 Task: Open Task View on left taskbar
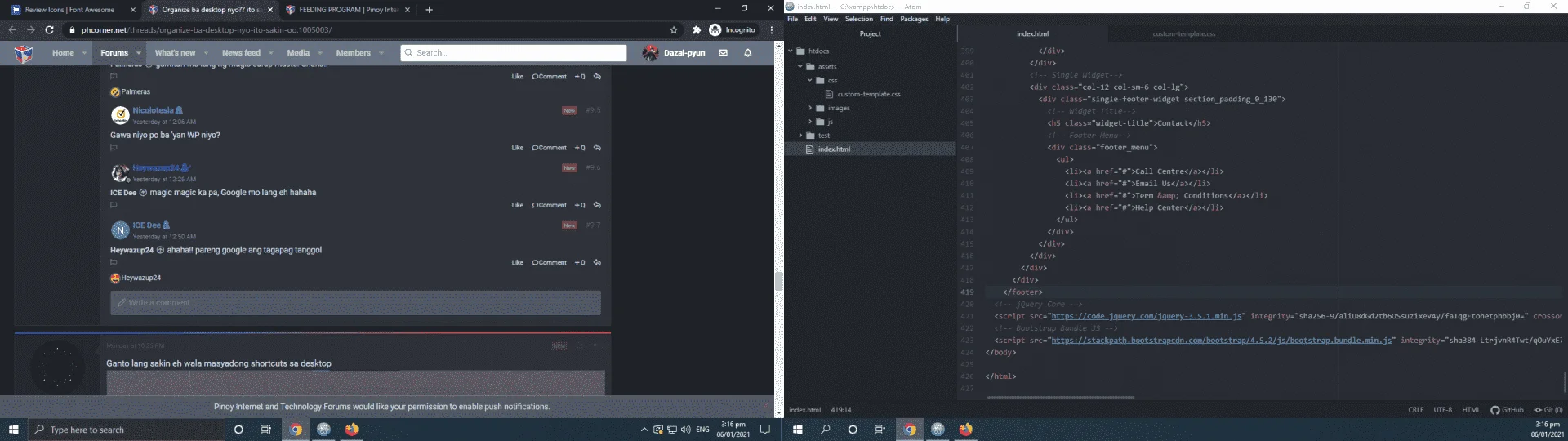point(265,430)
